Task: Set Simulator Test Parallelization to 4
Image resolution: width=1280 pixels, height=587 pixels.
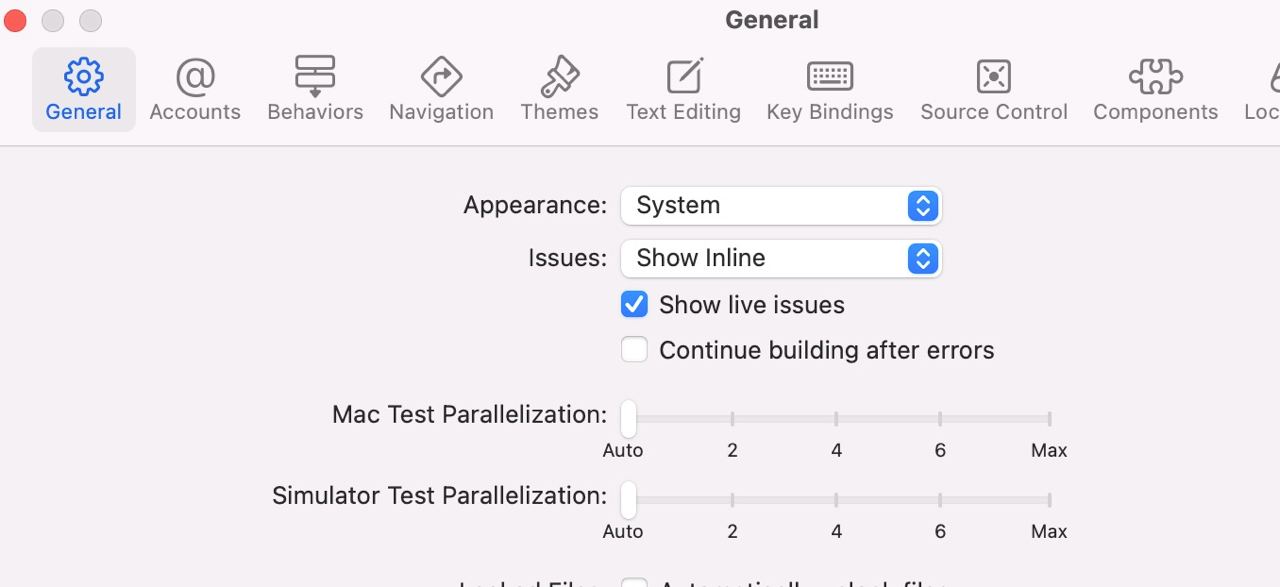Action: click(836, 499)
